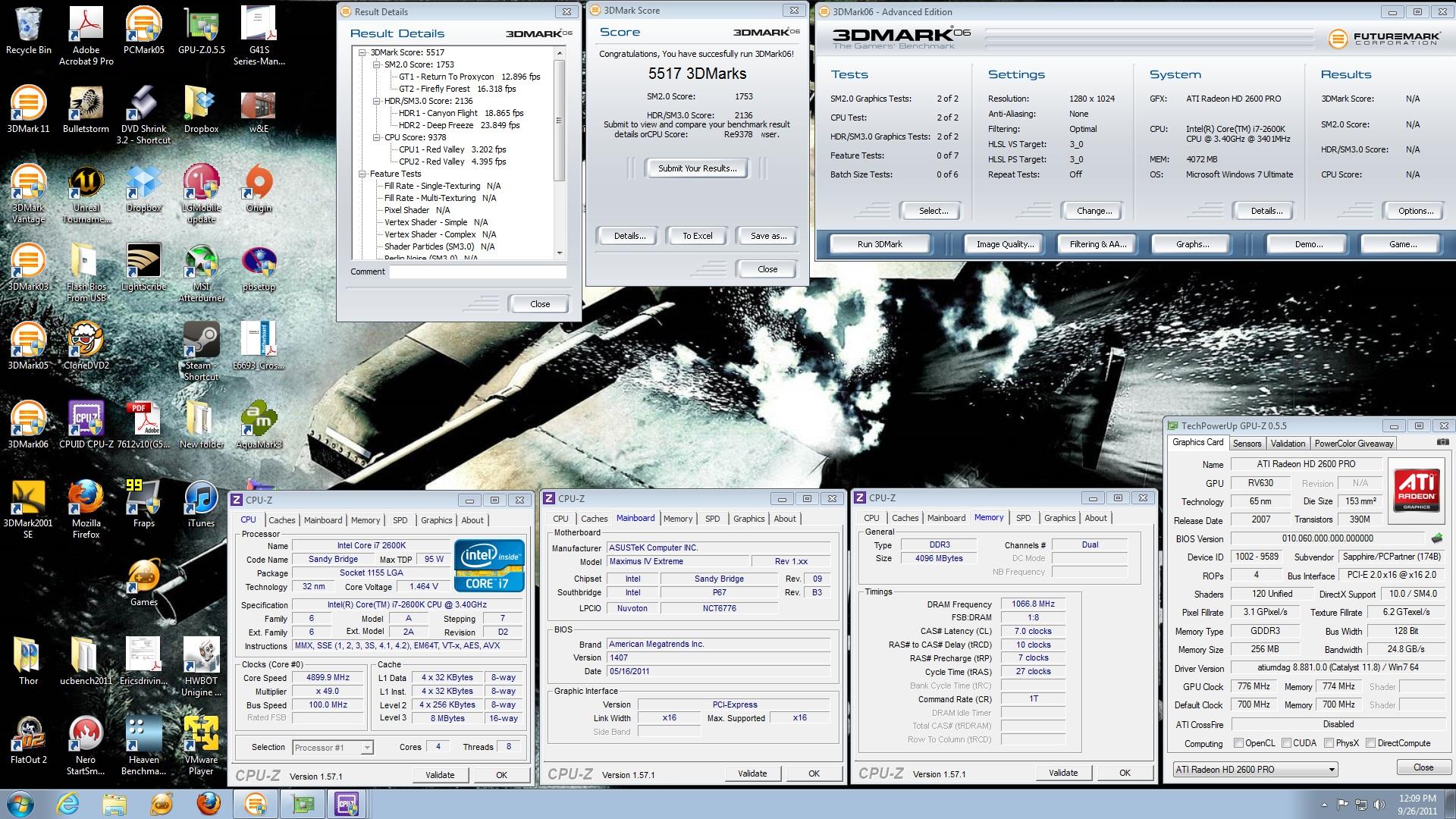This screenshot has width=1456, height=819.
Task: Click Change... under Settings
Action: [1094, 211]
